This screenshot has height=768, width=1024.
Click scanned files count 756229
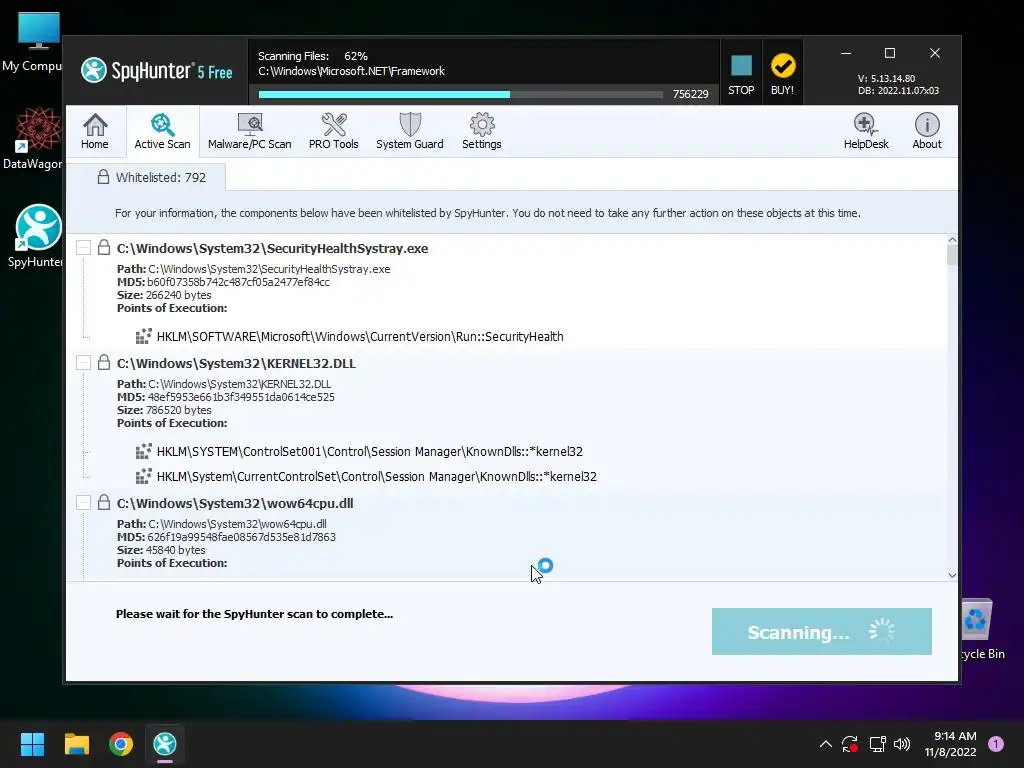[690, 94]
